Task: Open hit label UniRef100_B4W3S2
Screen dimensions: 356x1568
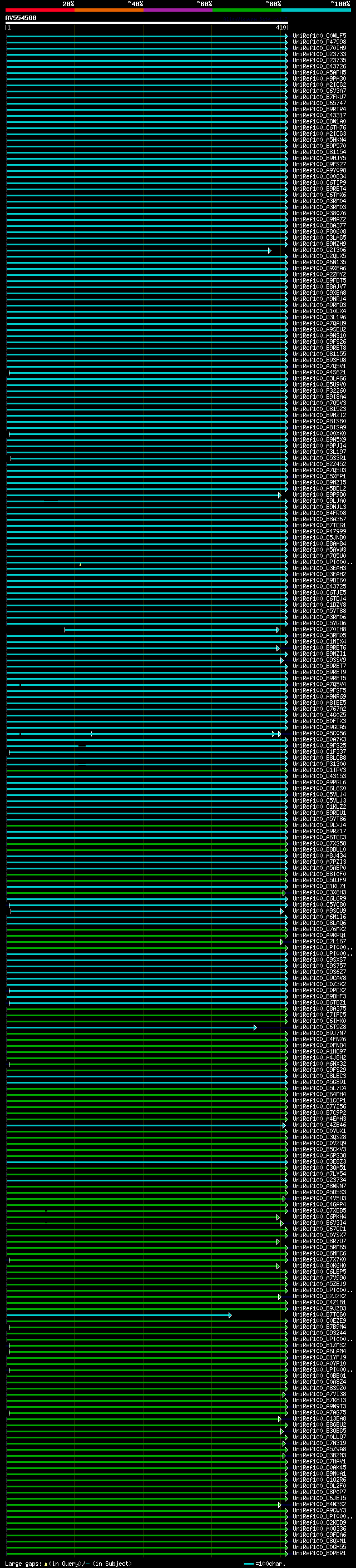Action: [x=319, y=1505]
